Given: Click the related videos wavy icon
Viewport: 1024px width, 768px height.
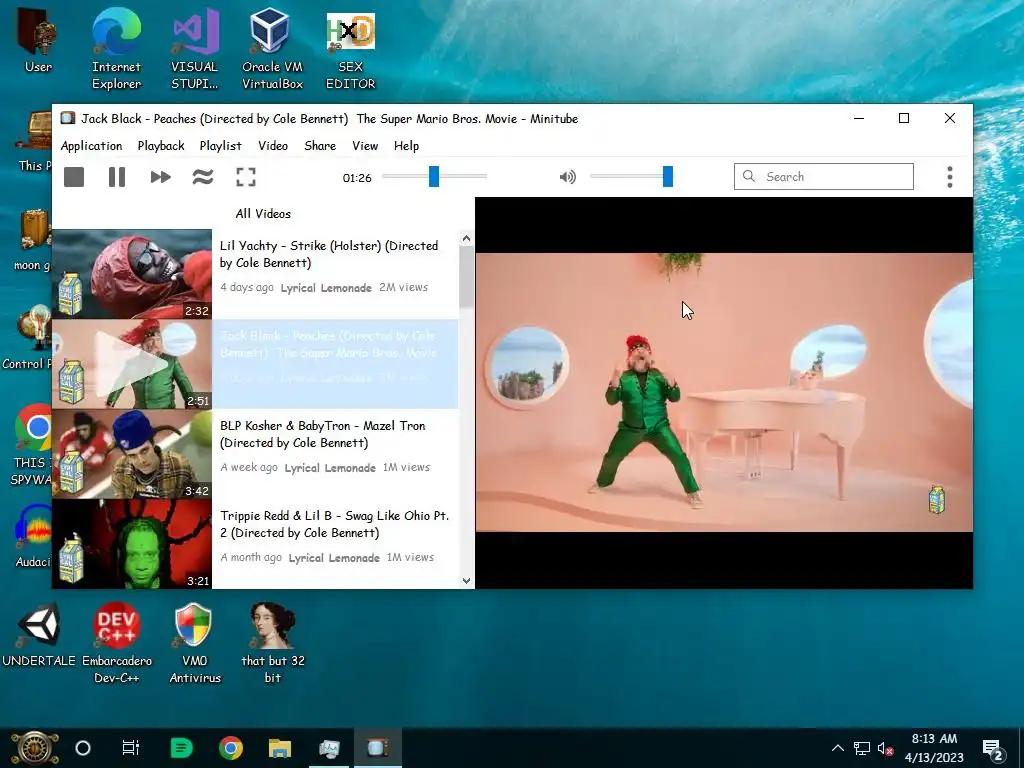Looking at the screenshot, I should pyautogui.click(x=203, y=177).
